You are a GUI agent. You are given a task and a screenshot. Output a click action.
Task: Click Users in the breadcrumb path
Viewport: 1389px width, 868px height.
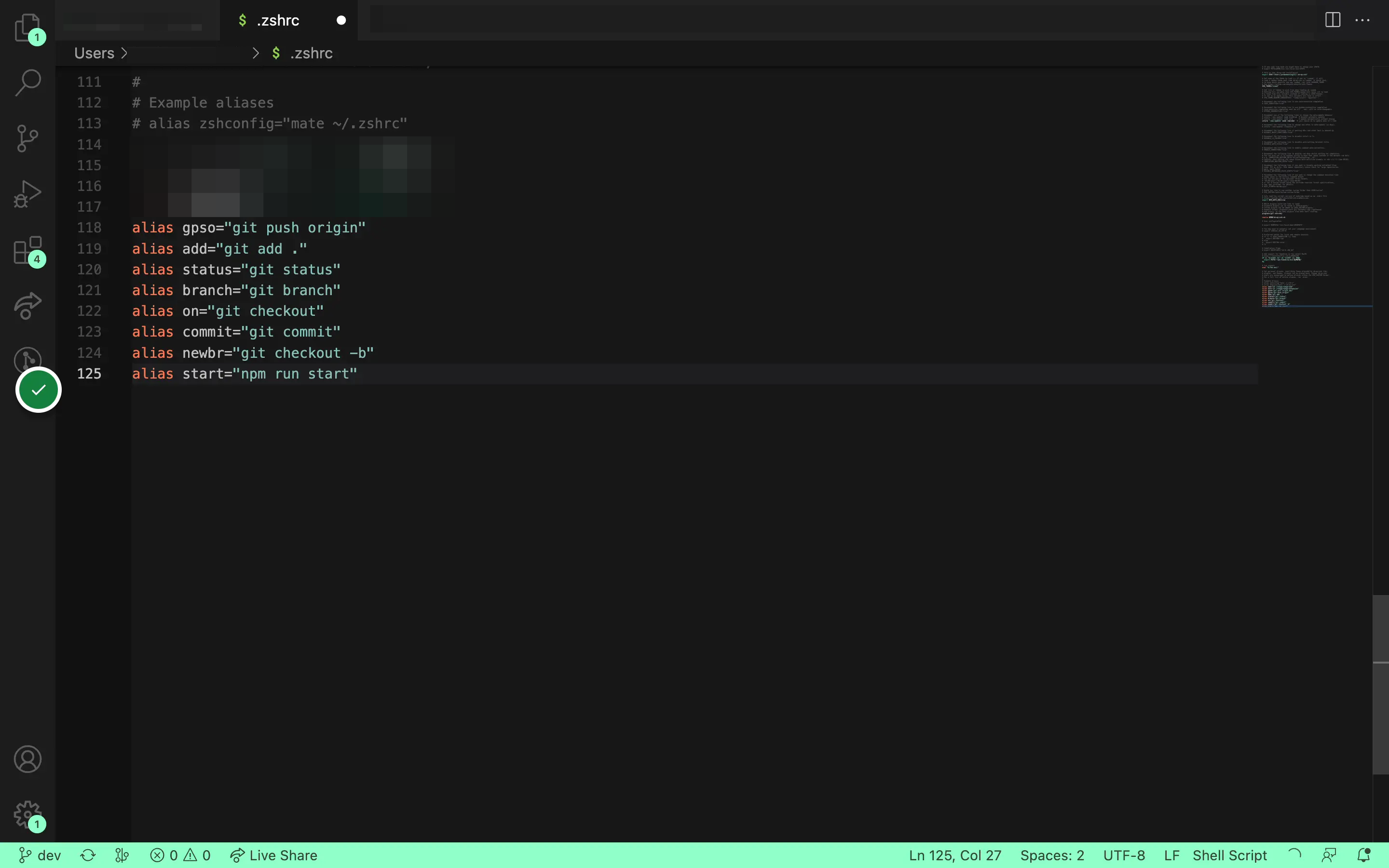(94, 53)
